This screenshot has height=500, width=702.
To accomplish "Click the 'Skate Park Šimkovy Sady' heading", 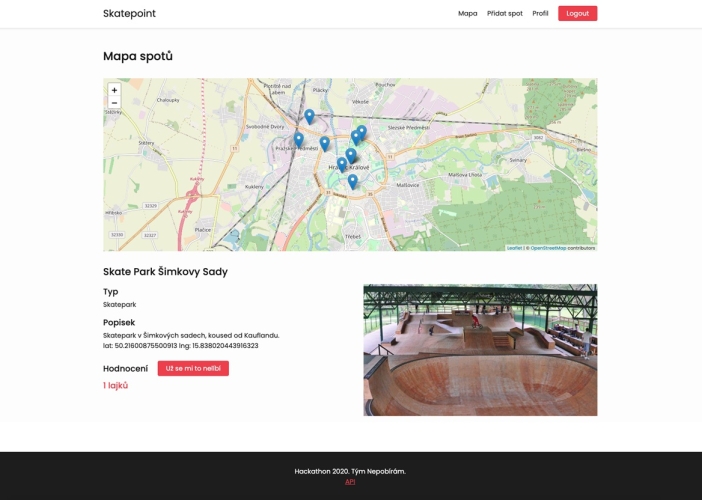I will coord(165,271).
